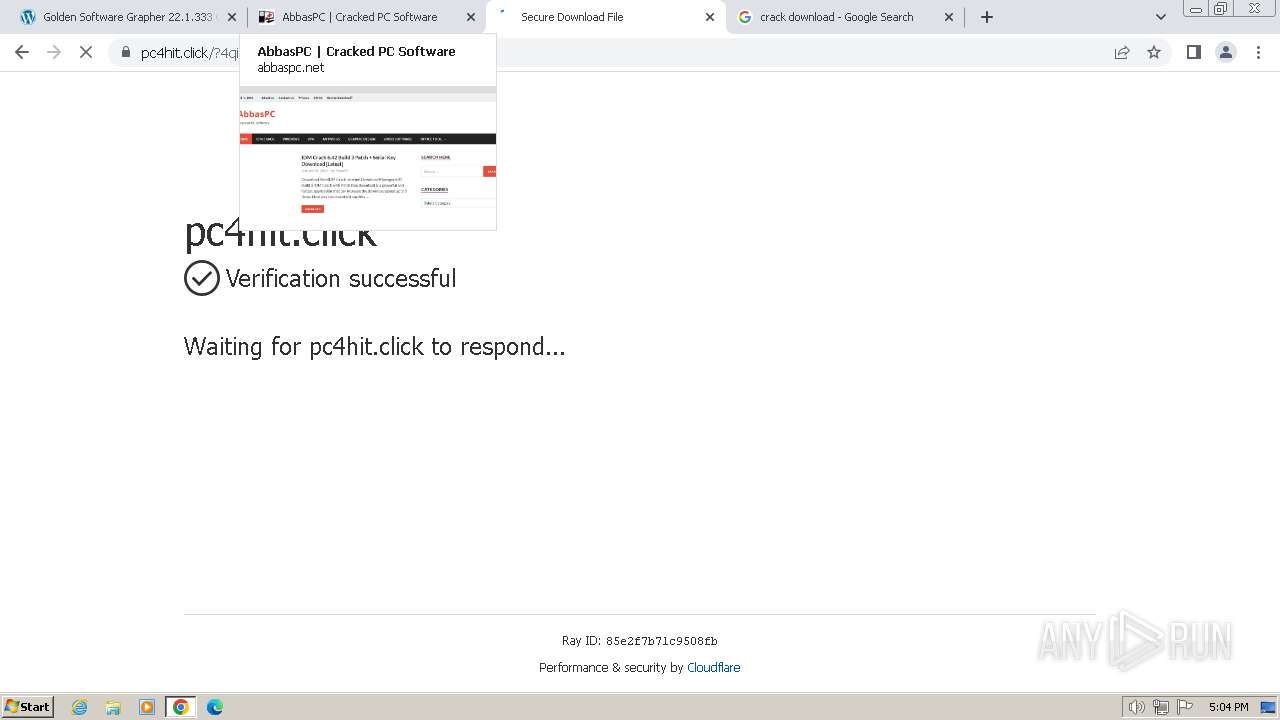Viewport: 1280px width, 720px height.
Task: Open Windows Media Player from taskbar
Action: point(147,707)
